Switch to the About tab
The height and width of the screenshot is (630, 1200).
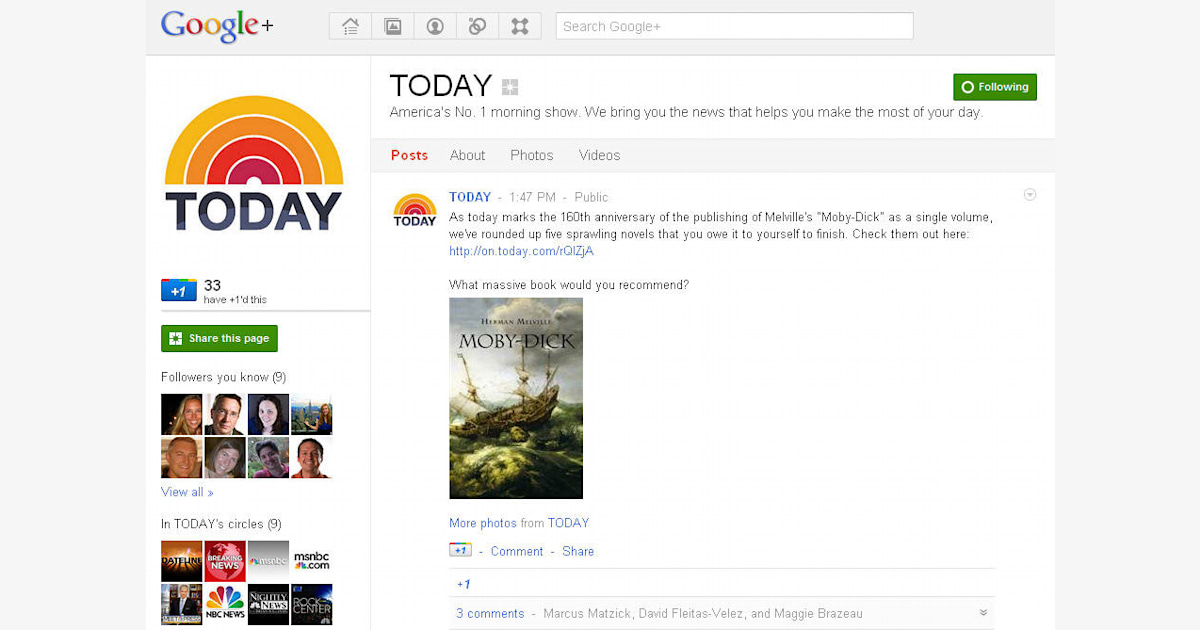[x=467, y=155]
